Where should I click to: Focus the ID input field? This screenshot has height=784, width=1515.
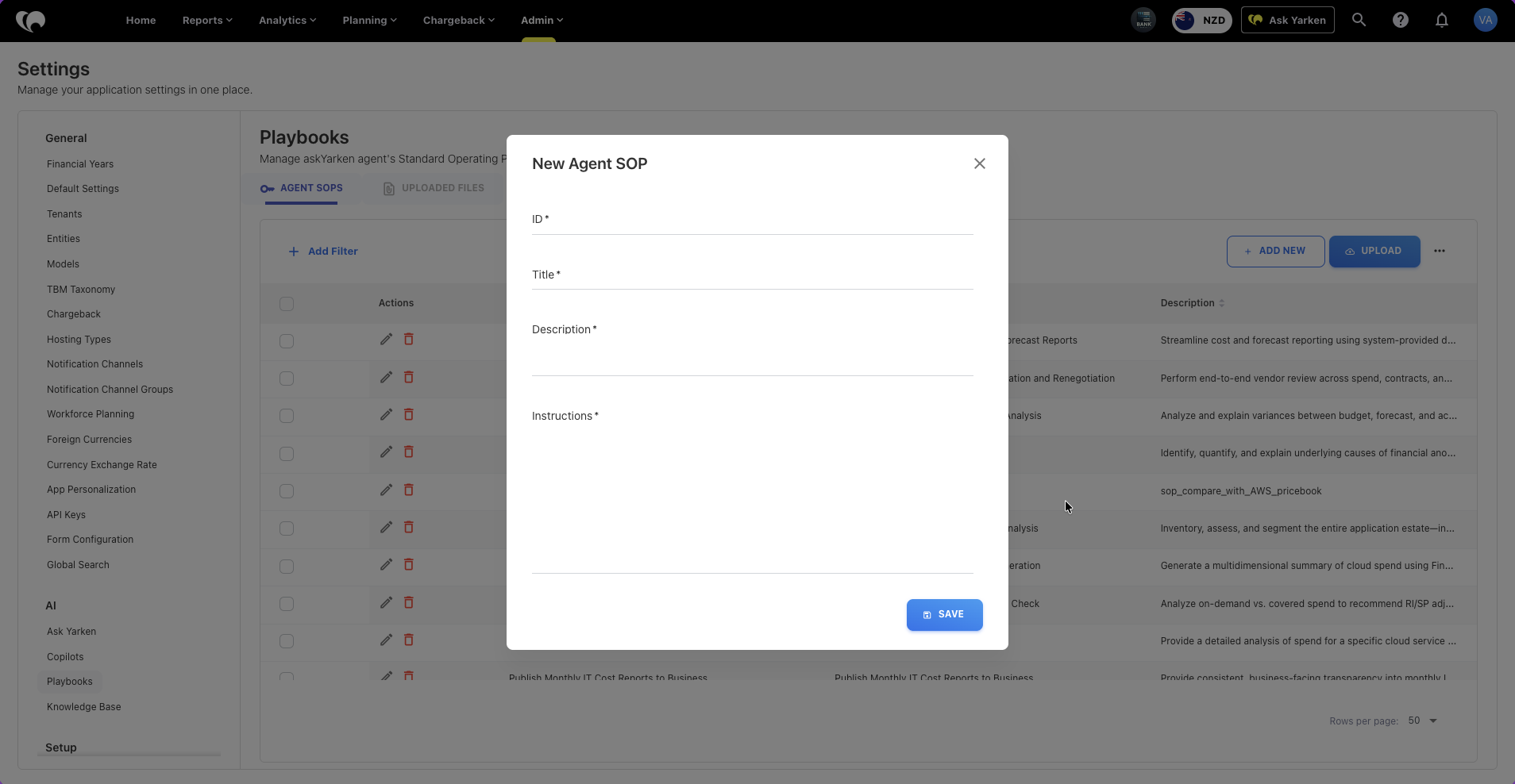[x=752, y=220]
